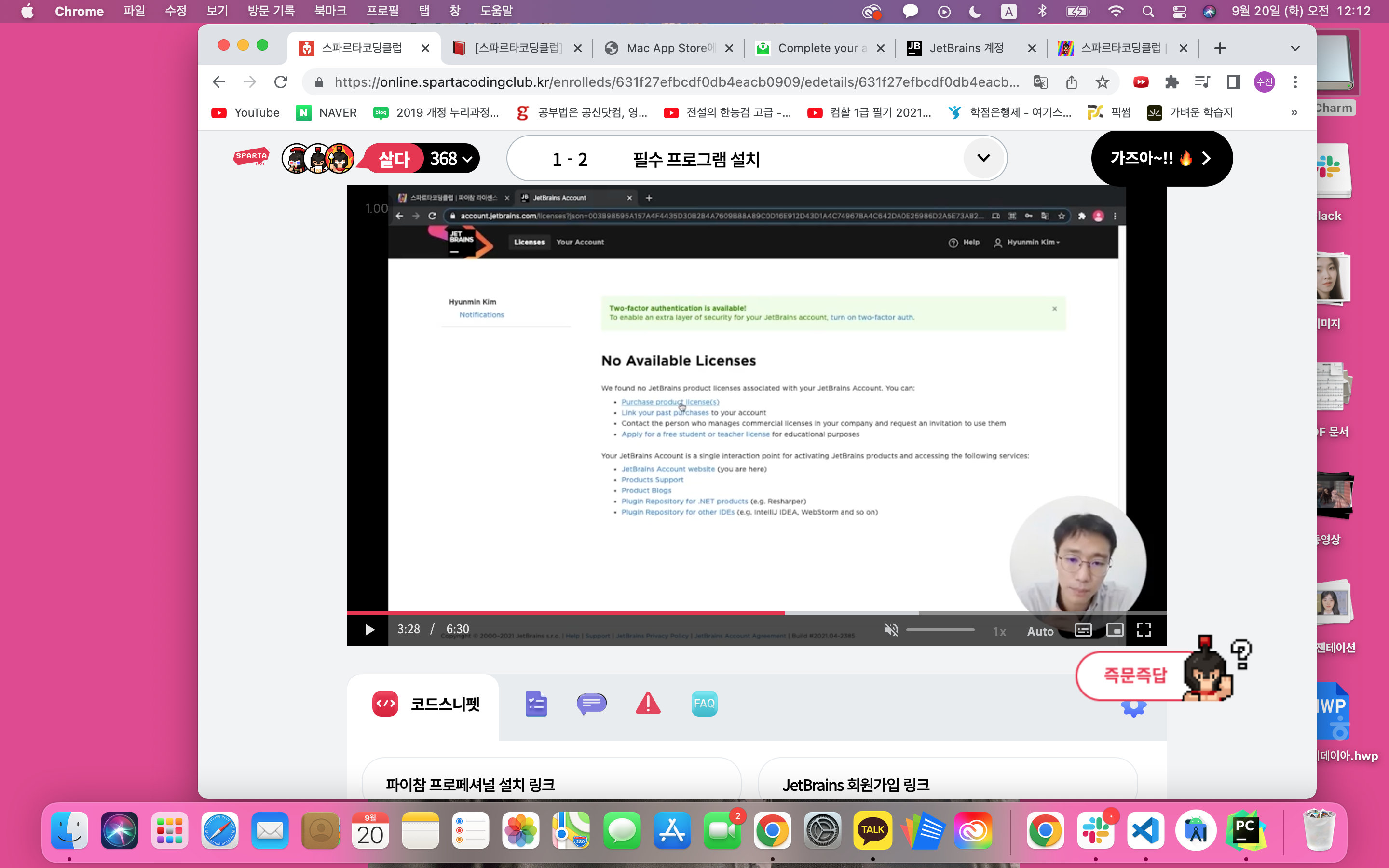Screen dimensions: 1389x868
Task: Open the 북마크 menu
Action: click(330, 11)
